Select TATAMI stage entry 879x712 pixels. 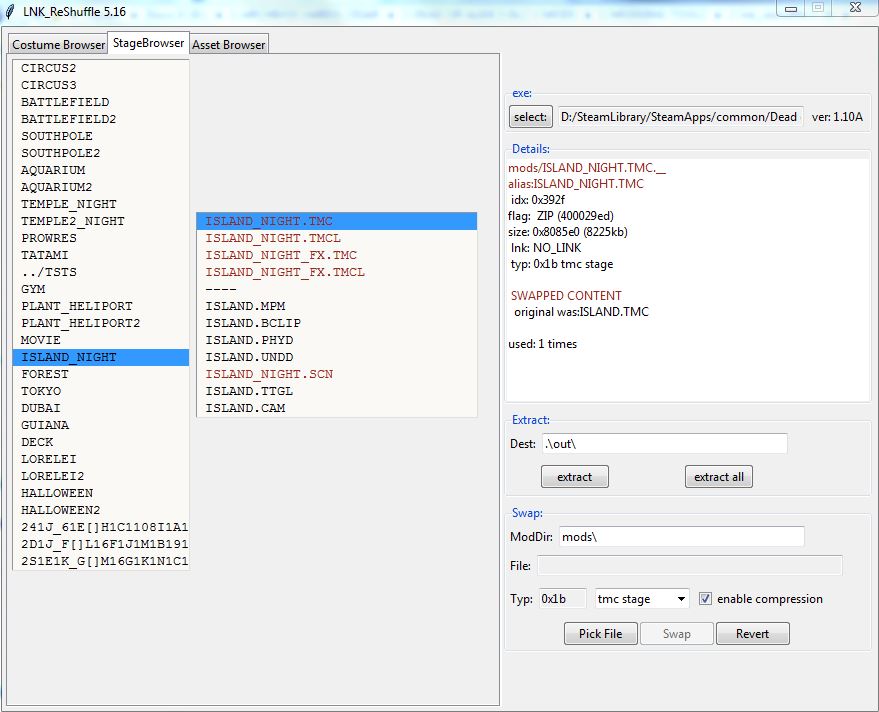click(101, 255)
